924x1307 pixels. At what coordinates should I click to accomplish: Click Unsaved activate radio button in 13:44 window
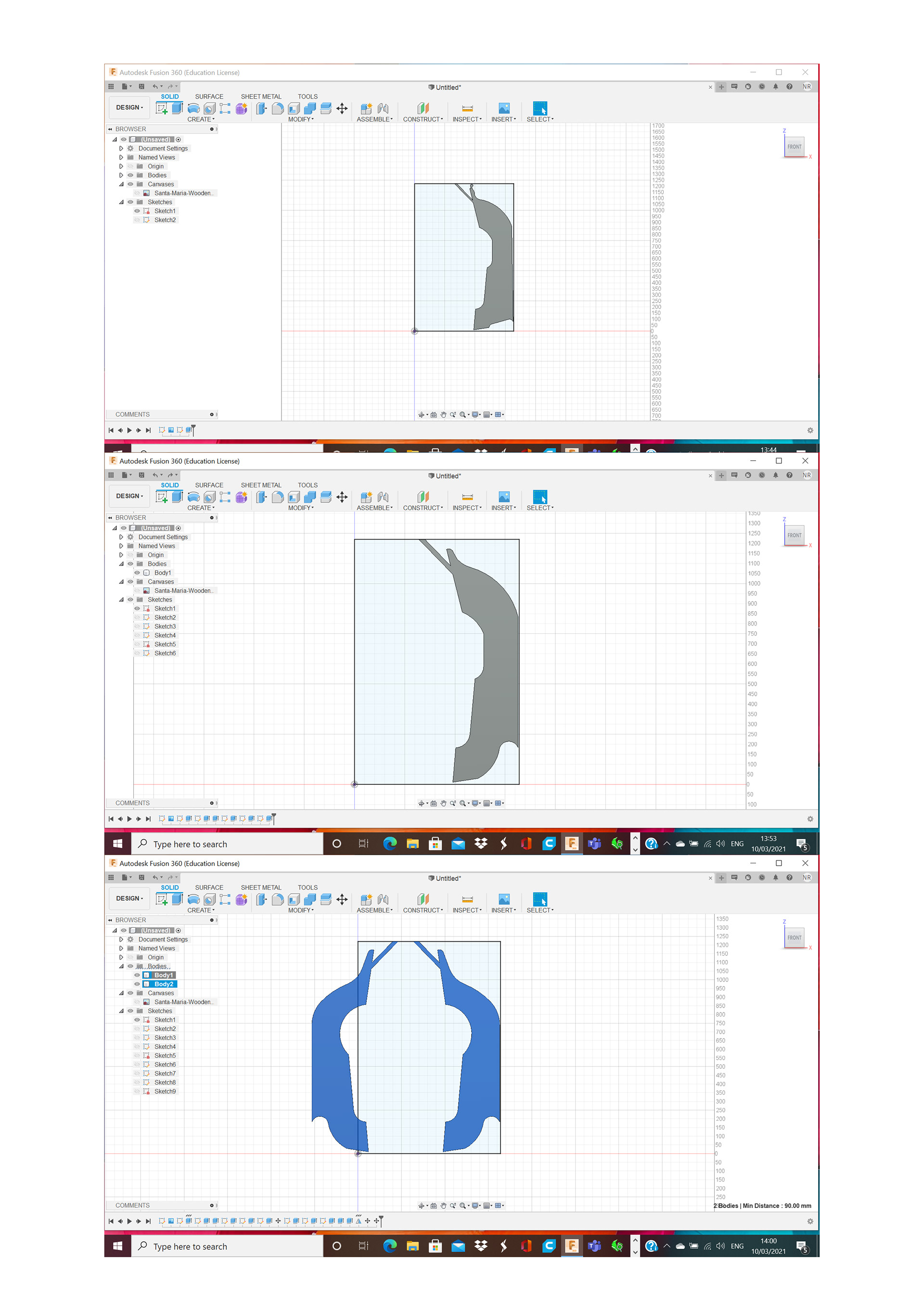pos(178,140)
